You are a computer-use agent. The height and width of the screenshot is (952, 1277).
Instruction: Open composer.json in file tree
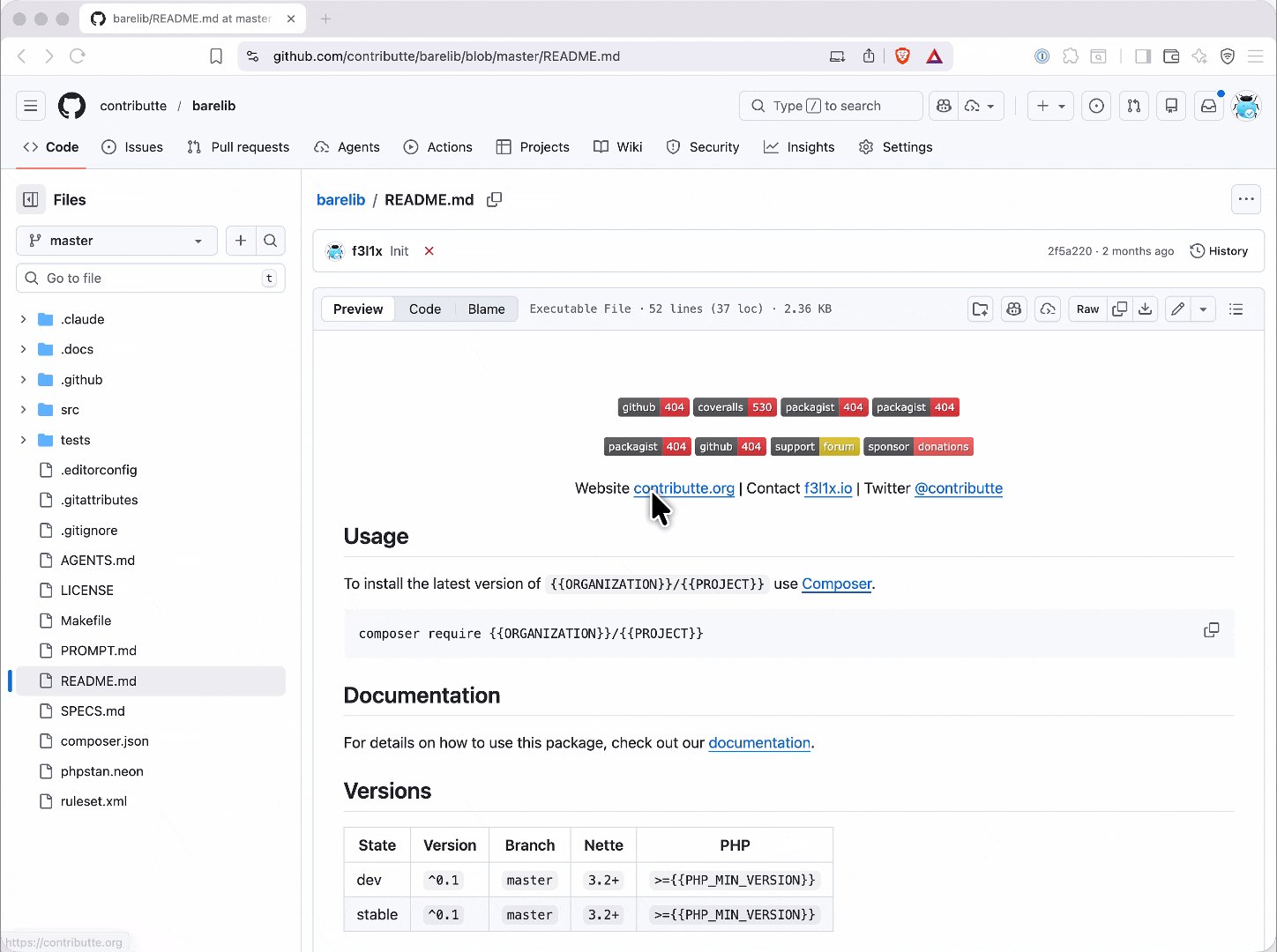point(104,741)
